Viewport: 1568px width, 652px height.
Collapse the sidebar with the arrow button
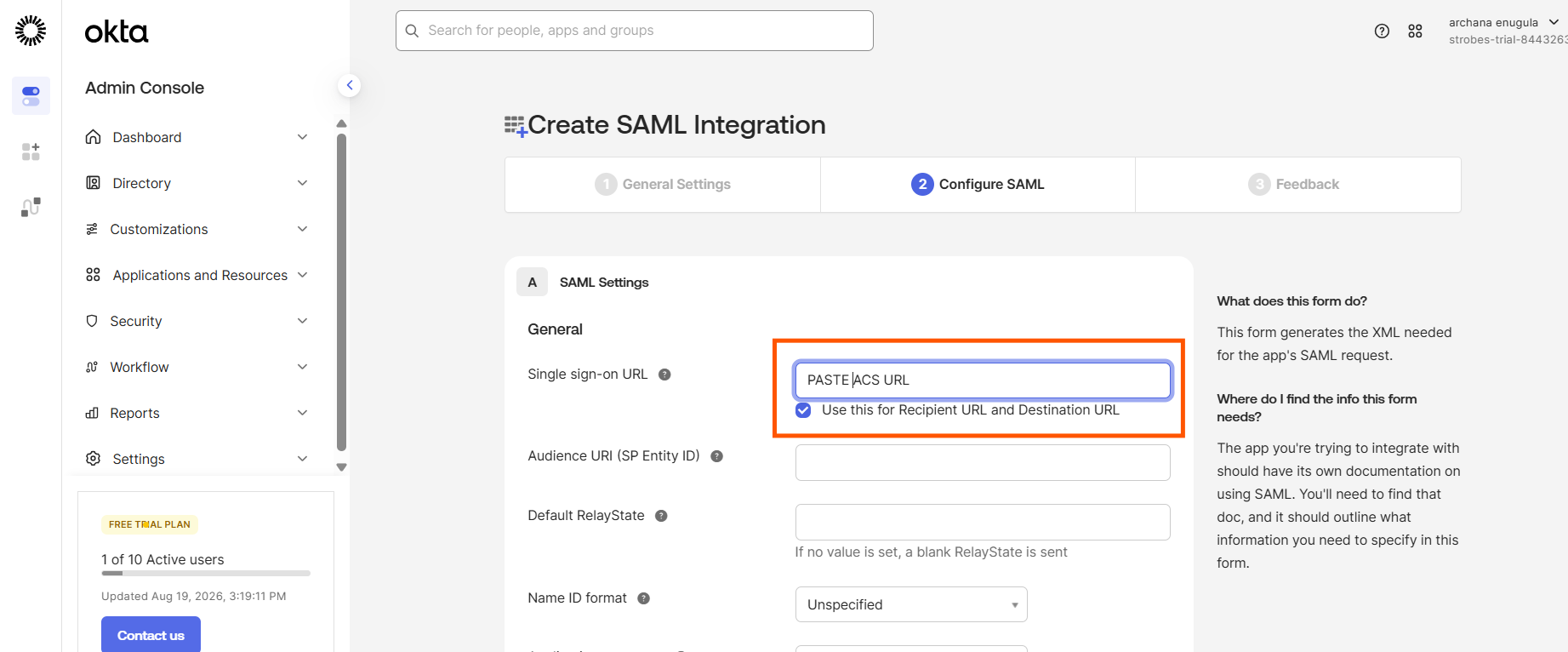(x=349, y=85)
